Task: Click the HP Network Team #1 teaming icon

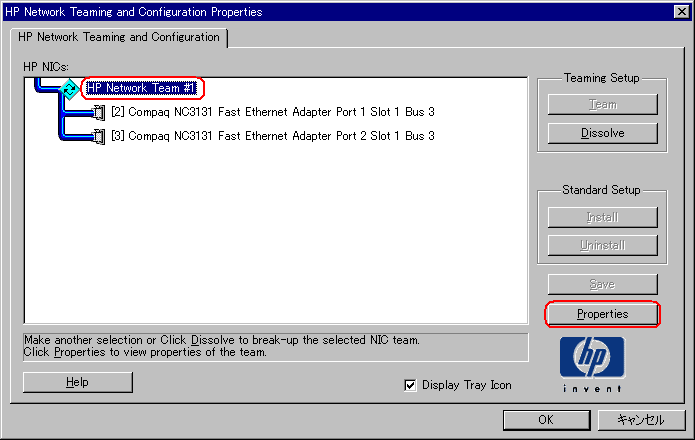Action: [69, 89]
